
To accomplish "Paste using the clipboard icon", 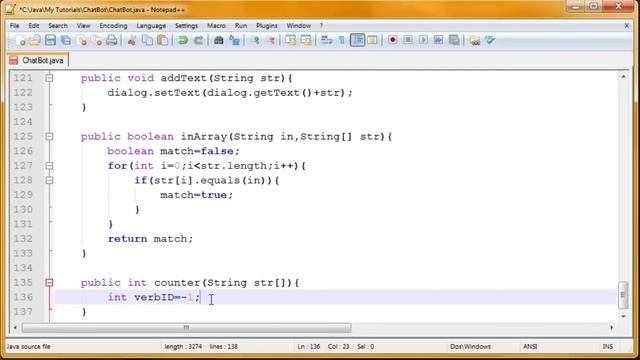I will point(162,40).
